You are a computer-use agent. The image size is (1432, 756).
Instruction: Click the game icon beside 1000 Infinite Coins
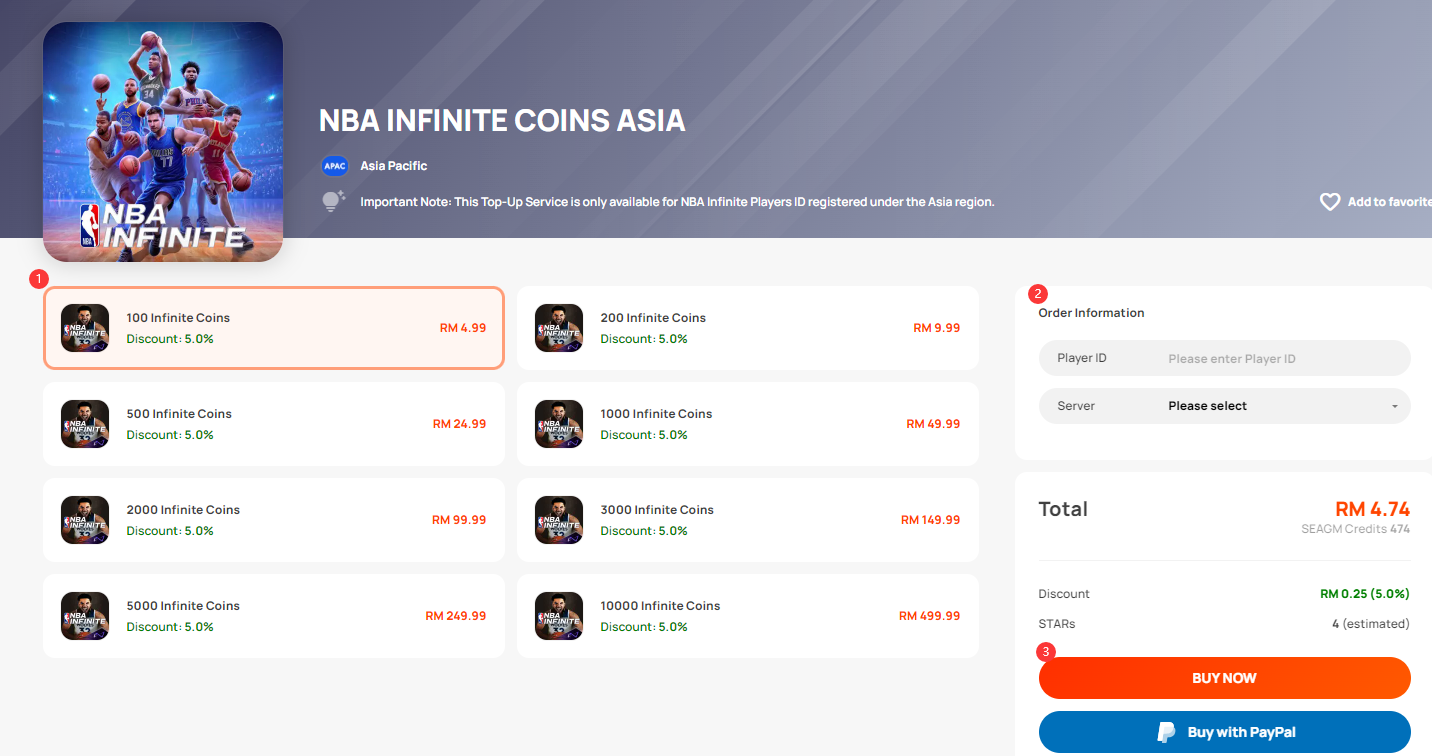tap(559, 424)
